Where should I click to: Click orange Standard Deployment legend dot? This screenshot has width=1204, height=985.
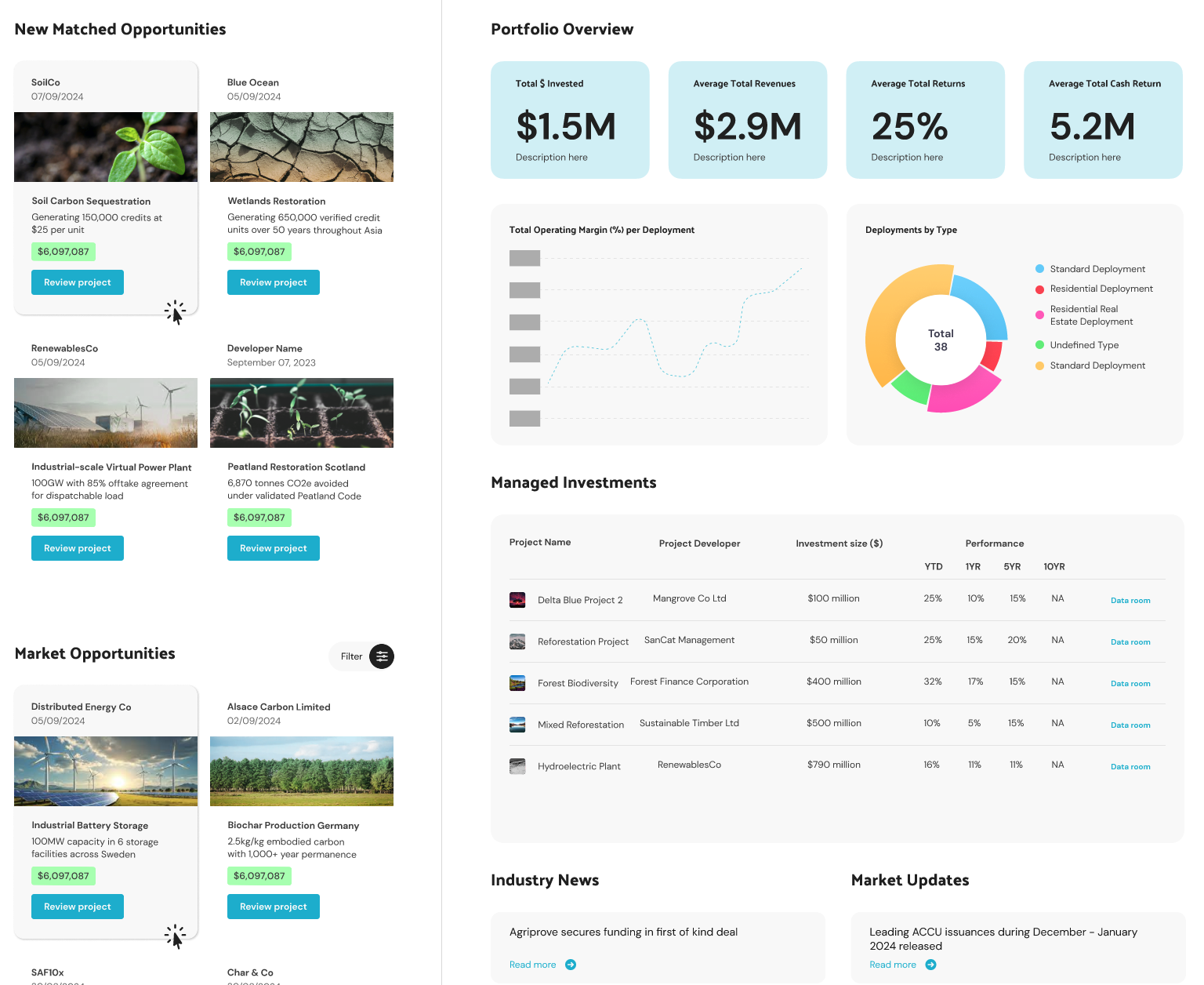pyautogui.click(x=1039, y=365)
